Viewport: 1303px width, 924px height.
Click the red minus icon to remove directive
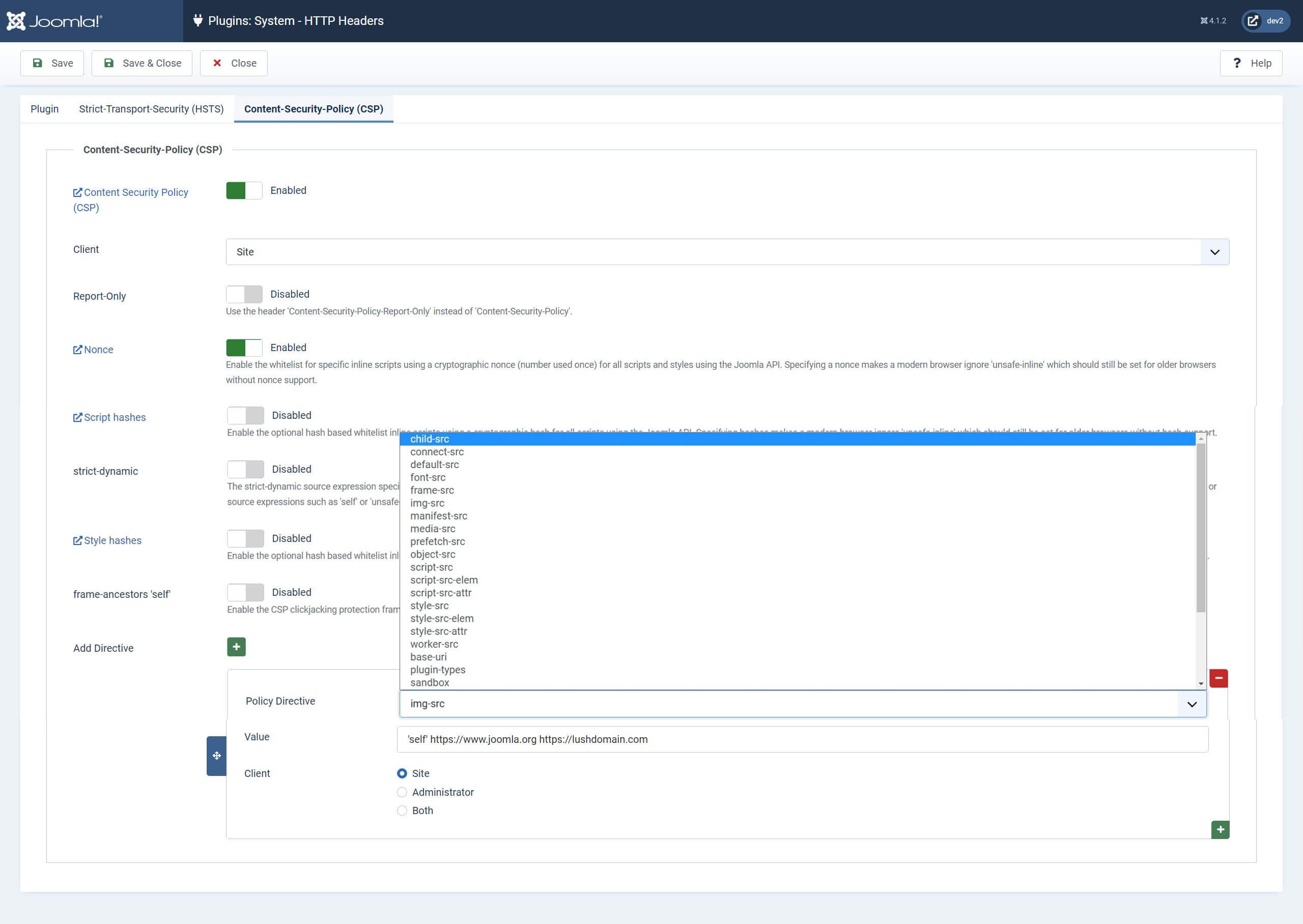coord(1220,678)
